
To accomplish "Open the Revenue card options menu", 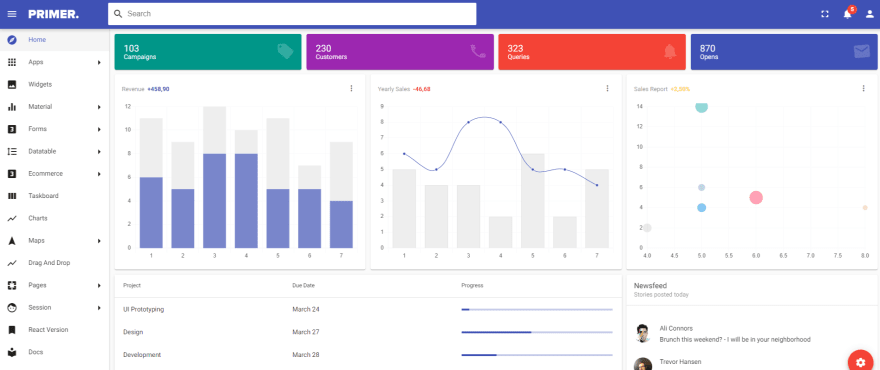I will pos(351,88).
